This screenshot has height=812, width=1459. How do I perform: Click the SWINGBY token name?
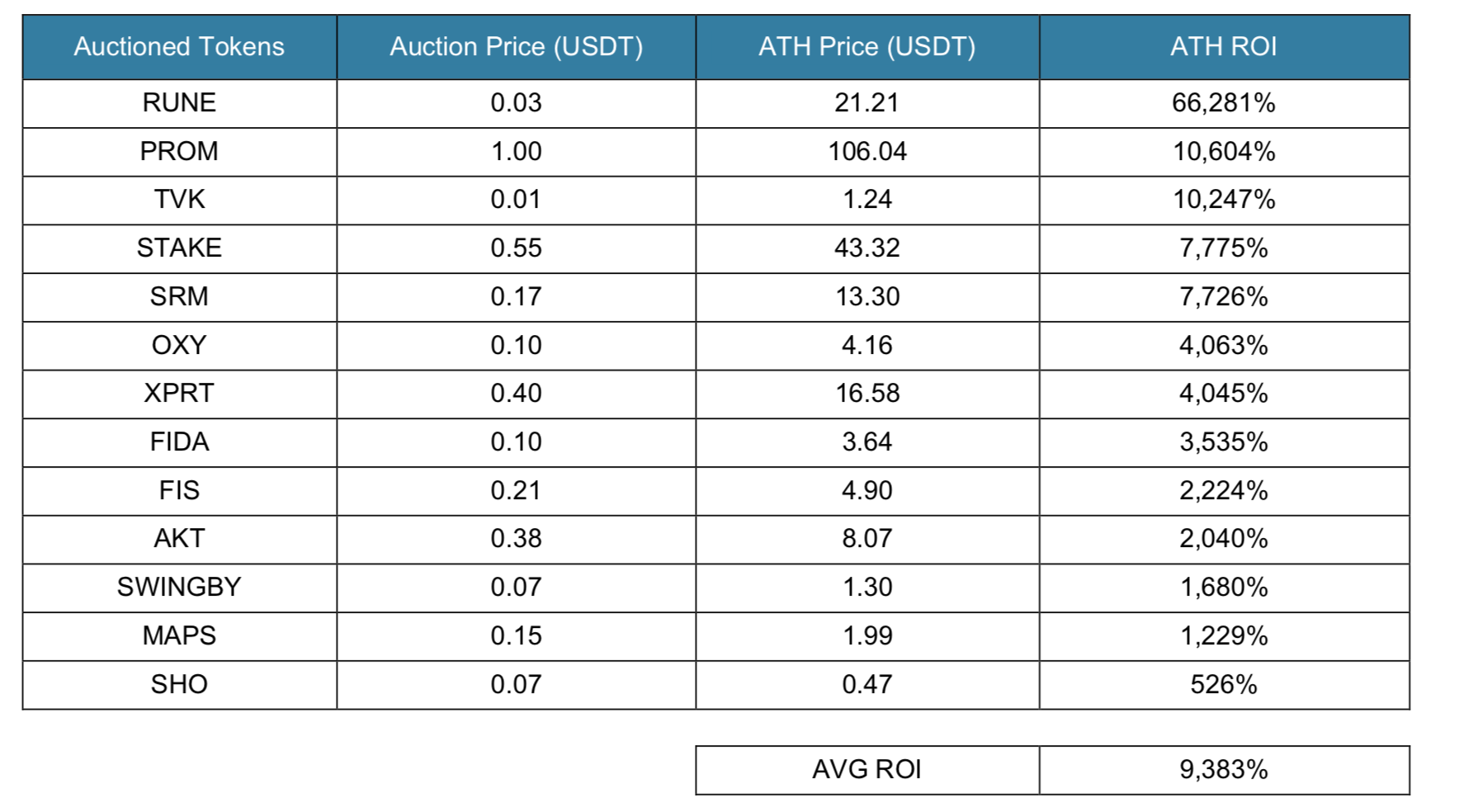point(179,588)
